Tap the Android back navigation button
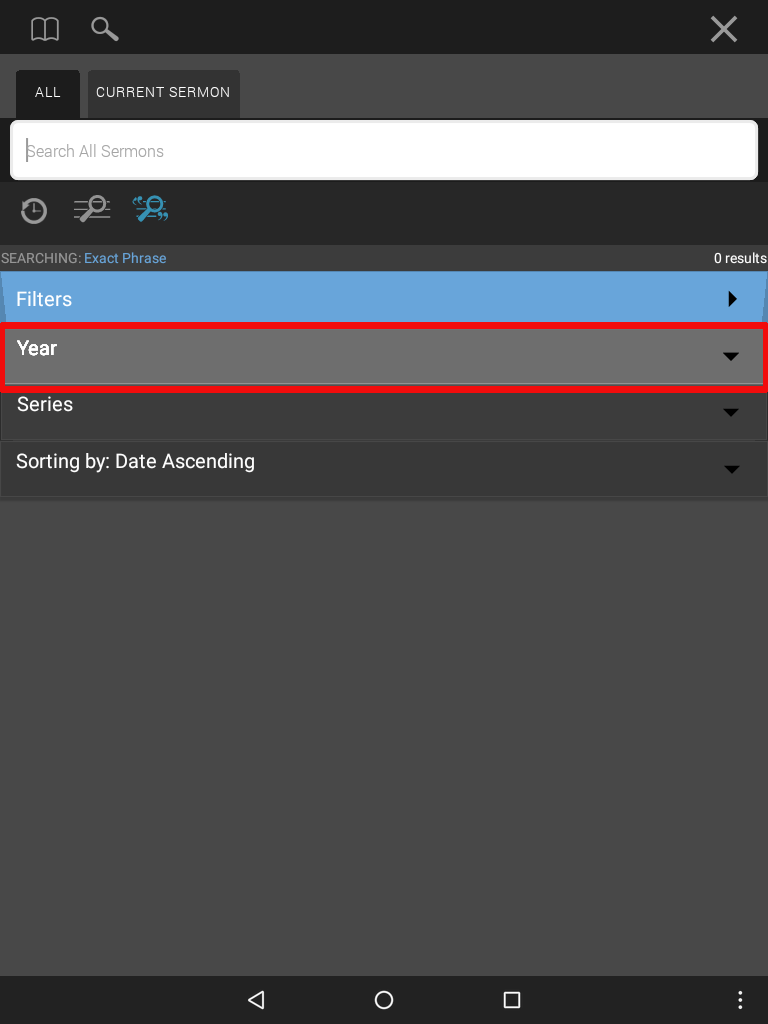The width and height of the screenshot is (768, 1024). point(256,1000)
